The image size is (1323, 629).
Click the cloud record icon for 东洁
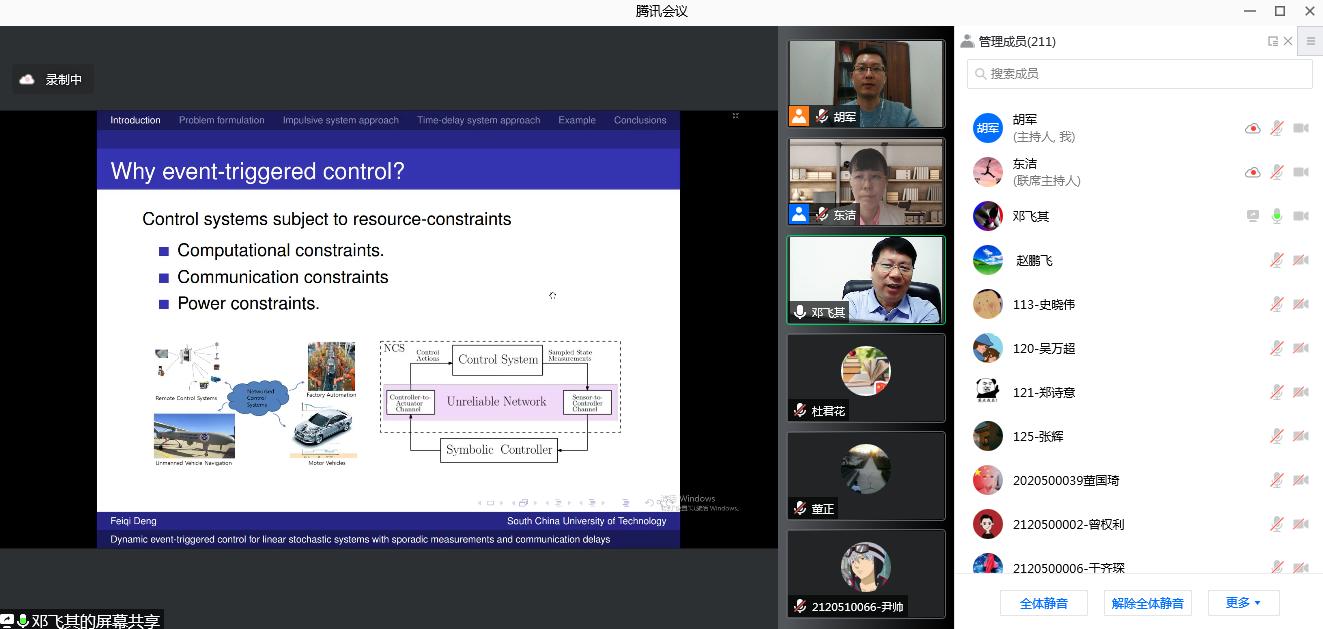[1252, 172]
